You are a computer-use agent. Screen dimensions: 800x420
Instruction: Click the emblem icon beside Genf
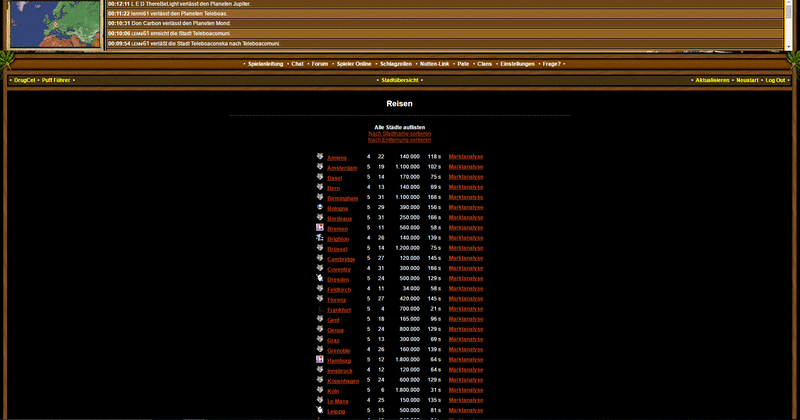pos(320,319)
